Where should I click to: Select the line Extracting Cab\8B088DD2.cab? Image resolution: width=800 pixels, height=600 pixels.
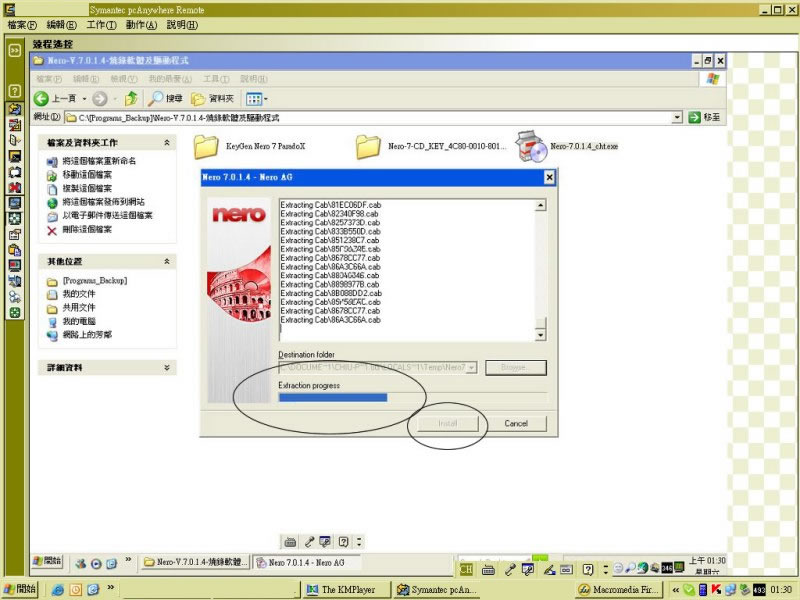331,293
